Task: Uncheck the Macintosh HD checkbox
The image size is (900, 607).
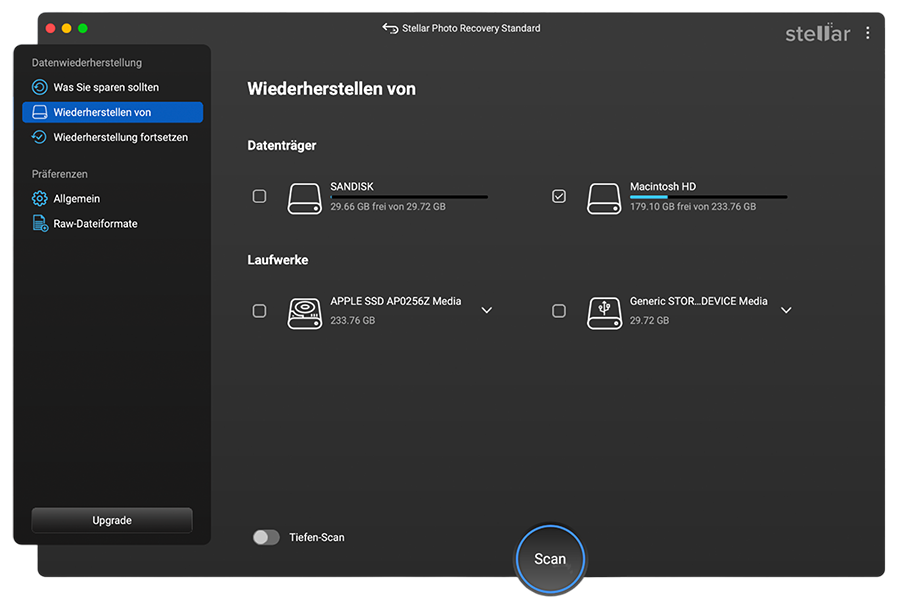Action: pyautogui.click(x=559, y=197)
